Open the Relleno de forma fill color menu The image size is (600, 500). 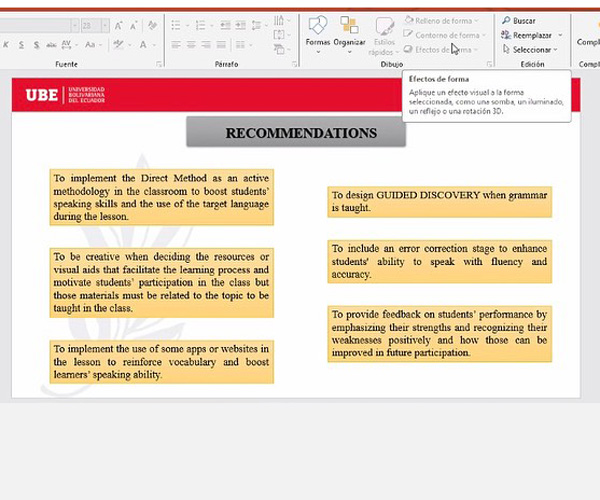(x=442, y=20)
